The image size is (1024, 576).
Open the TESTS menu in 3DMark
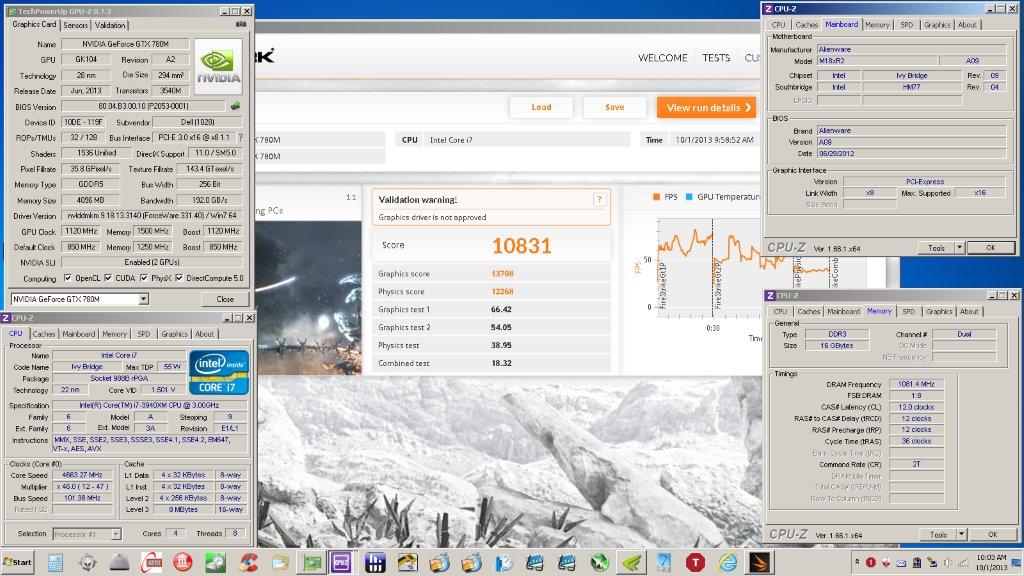click(x=716, y=57)
